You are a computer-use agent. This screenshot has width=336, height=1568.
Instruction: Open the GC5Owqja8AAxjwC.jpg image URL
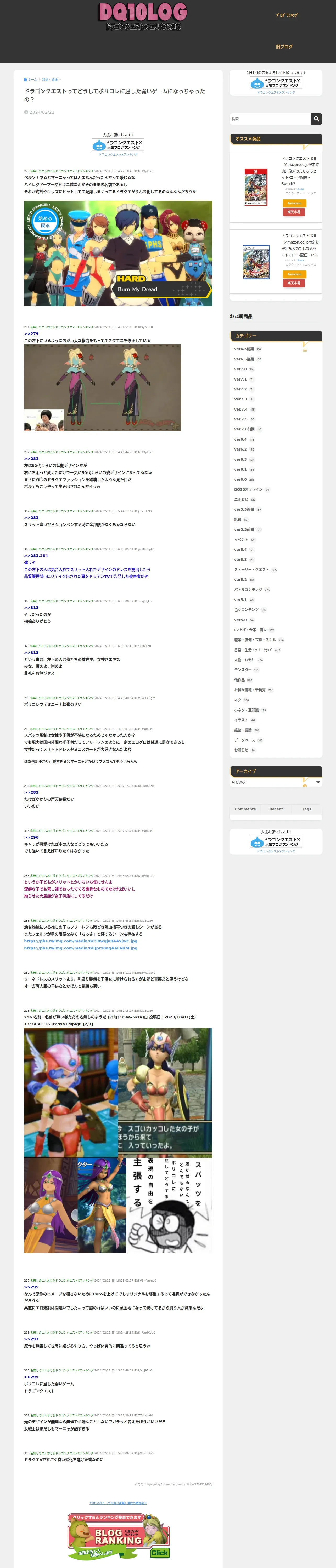(81, 941)
